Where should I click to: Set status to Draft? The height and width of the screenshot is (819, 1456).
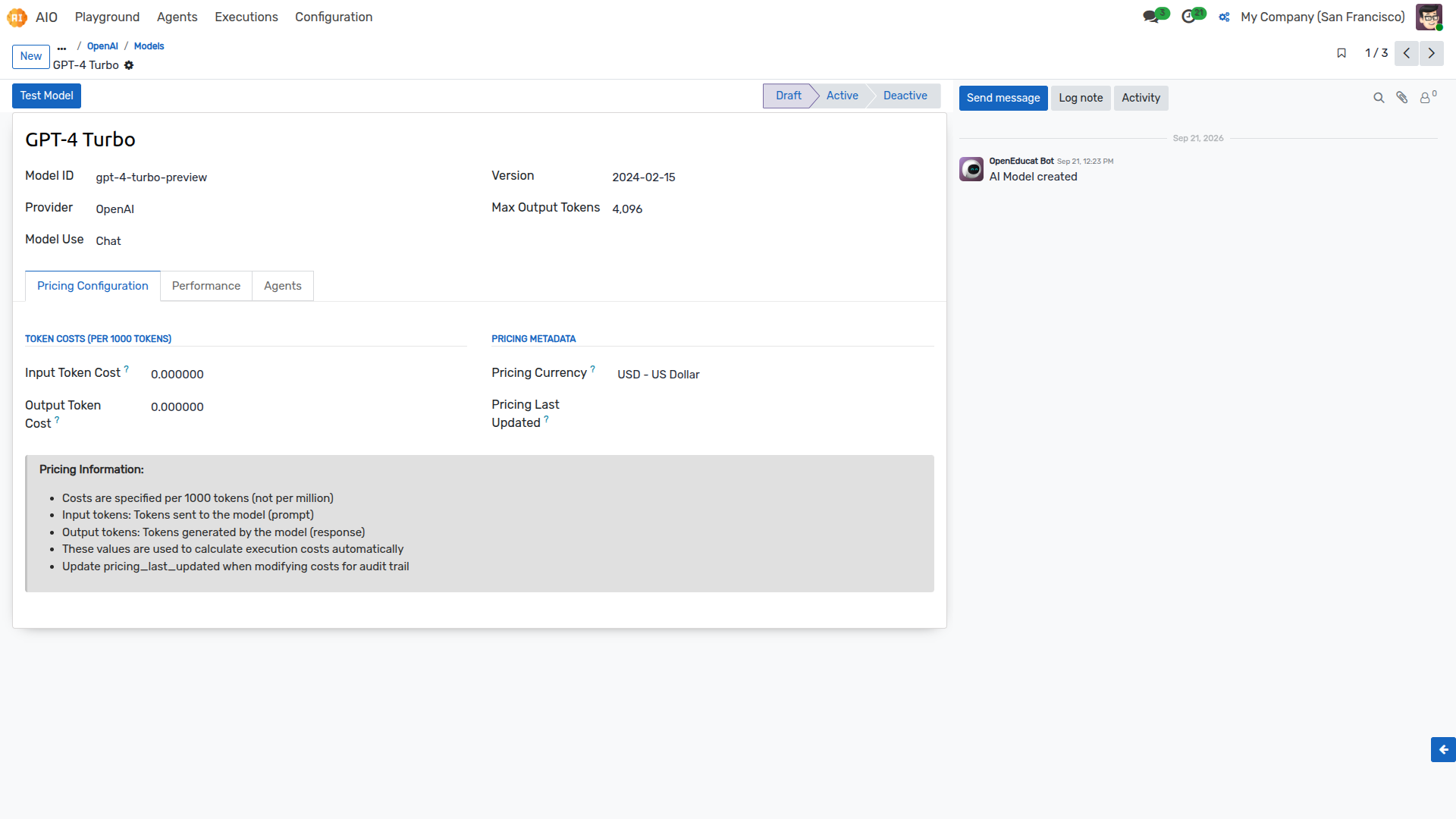click(788, 96)
